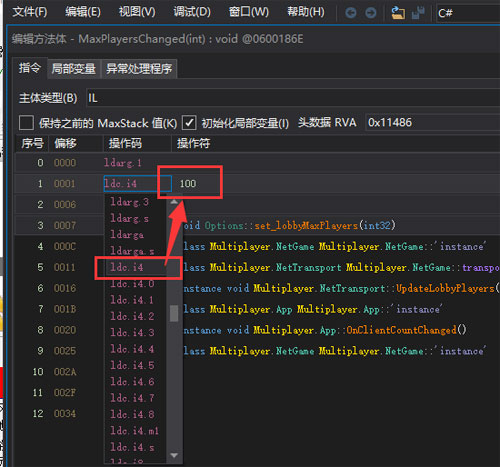Click the save all toolbar icon
This screenshot has height=467, width=500.
(418, 13)
